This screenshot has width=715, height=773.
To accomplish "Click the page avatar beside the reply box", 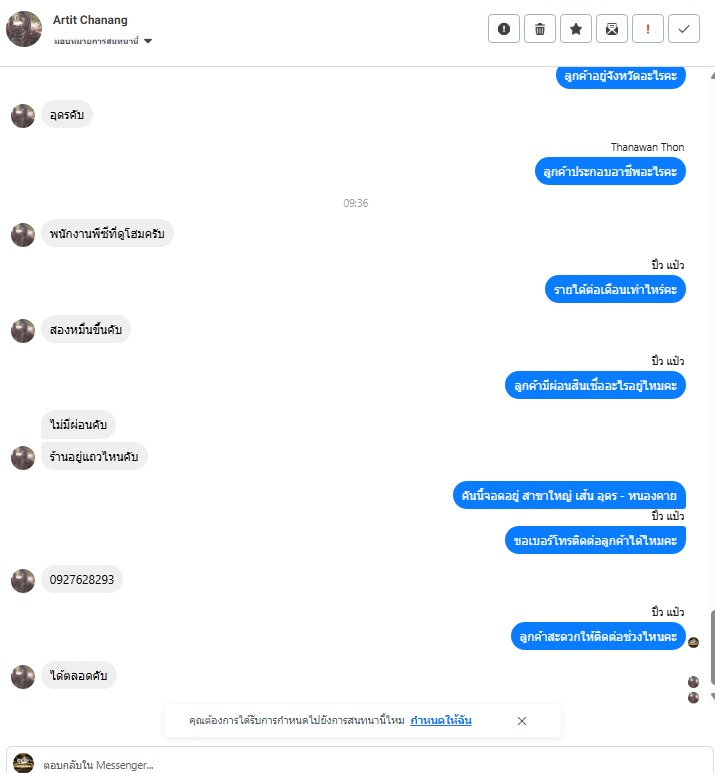I will [x=23, y=763].
